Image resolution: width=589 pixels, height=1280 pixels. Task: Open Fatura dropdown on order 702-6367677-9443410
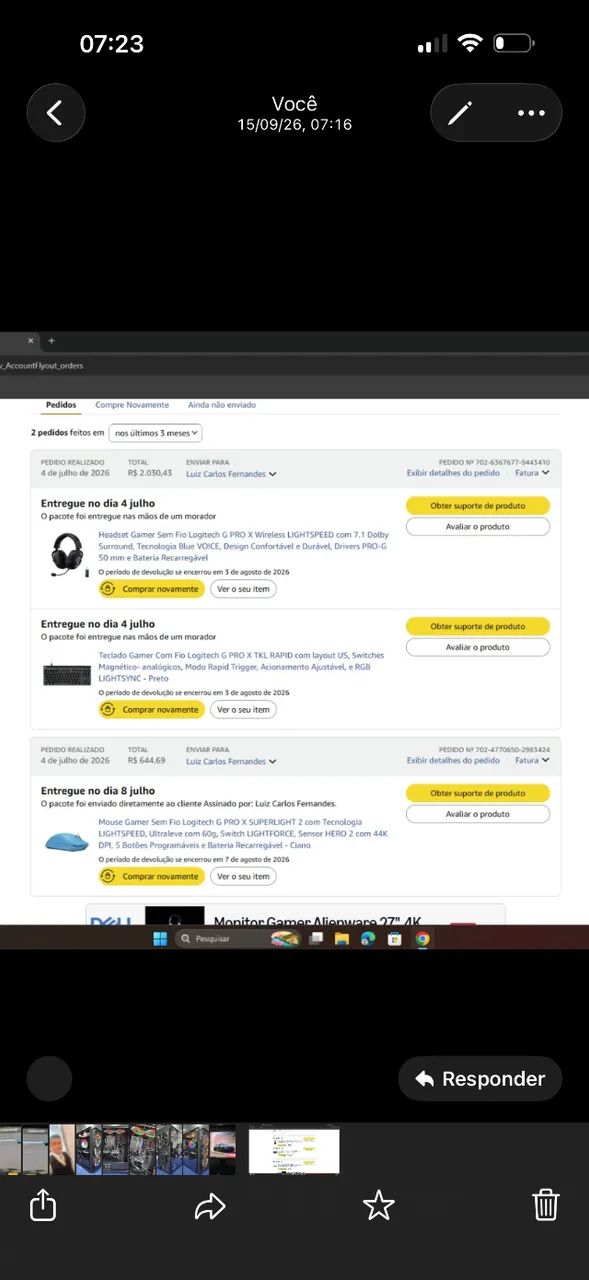532,473
